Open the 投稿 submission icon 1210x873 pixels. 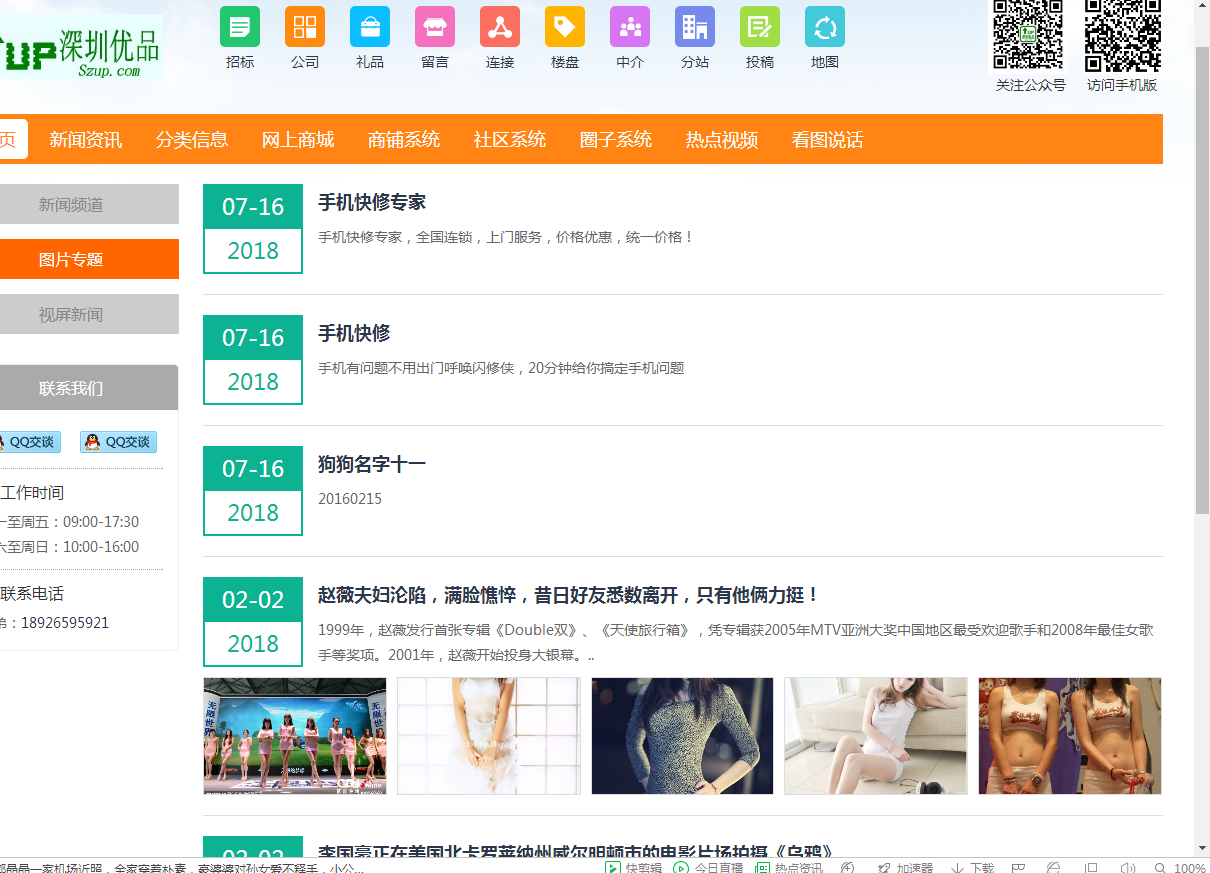760,27
